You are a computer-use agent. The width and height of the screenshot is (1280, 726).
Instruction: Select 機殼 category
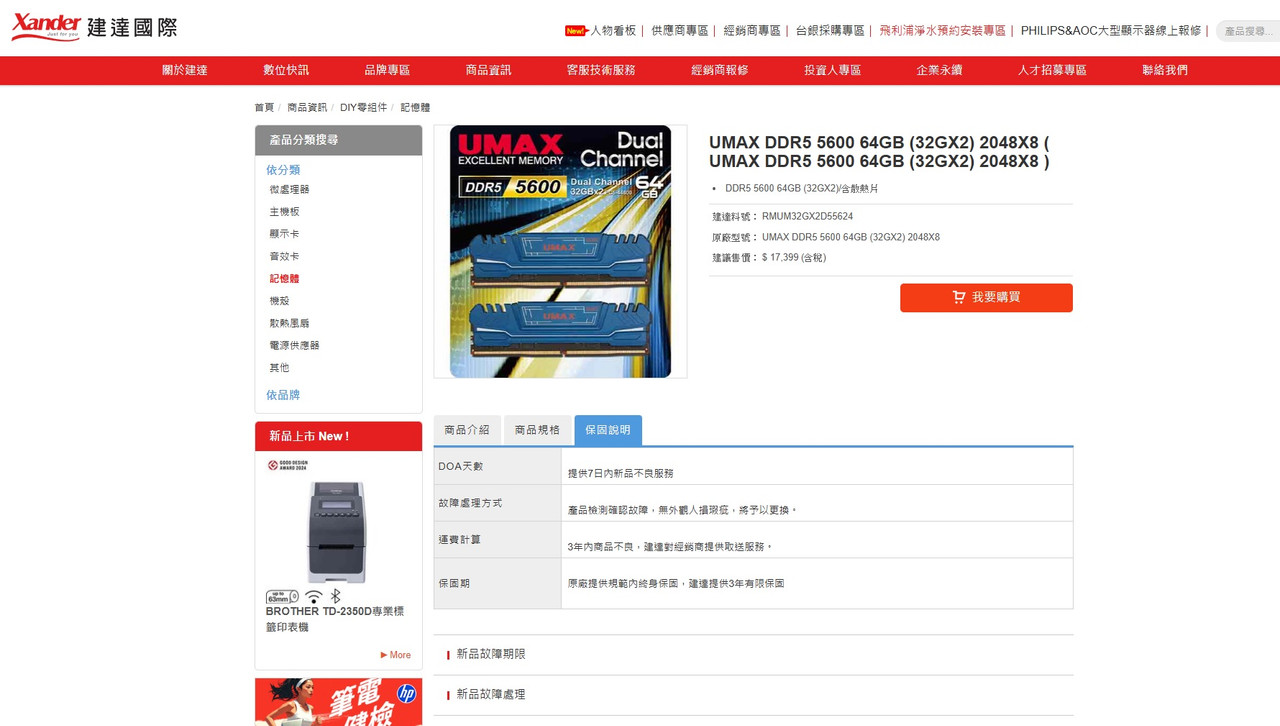(x=279, y=301)
